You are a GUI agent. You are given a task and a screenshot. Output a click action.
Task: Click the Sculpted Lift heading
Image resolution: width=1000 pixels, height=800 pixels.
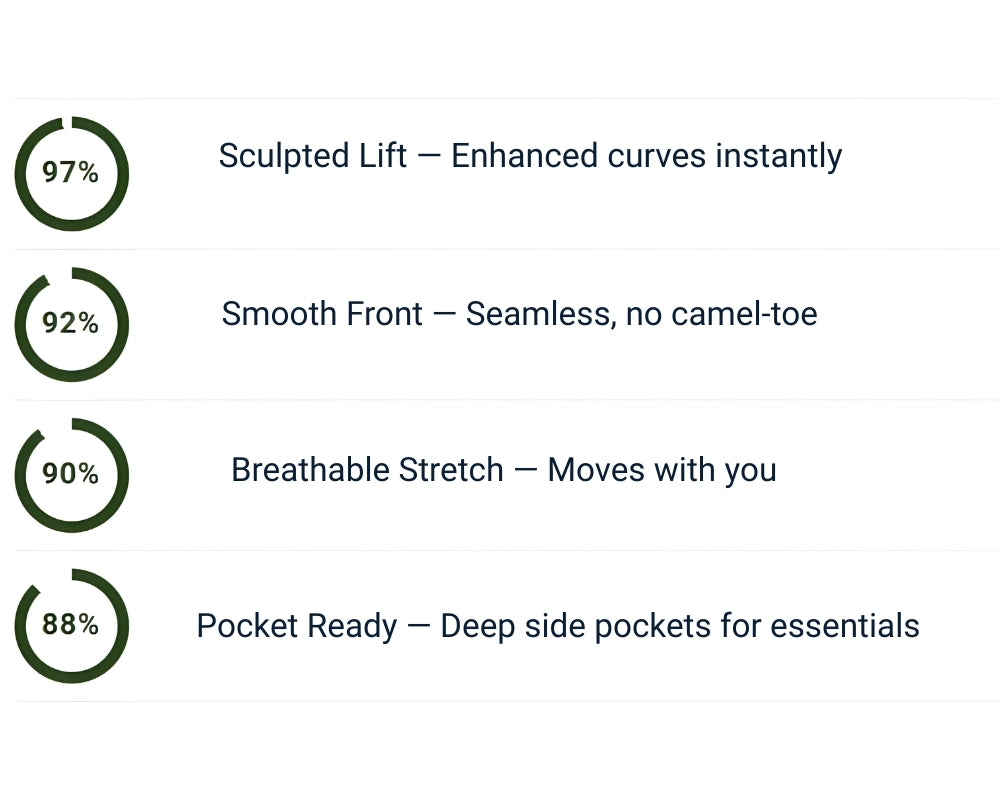coord(312,156)
